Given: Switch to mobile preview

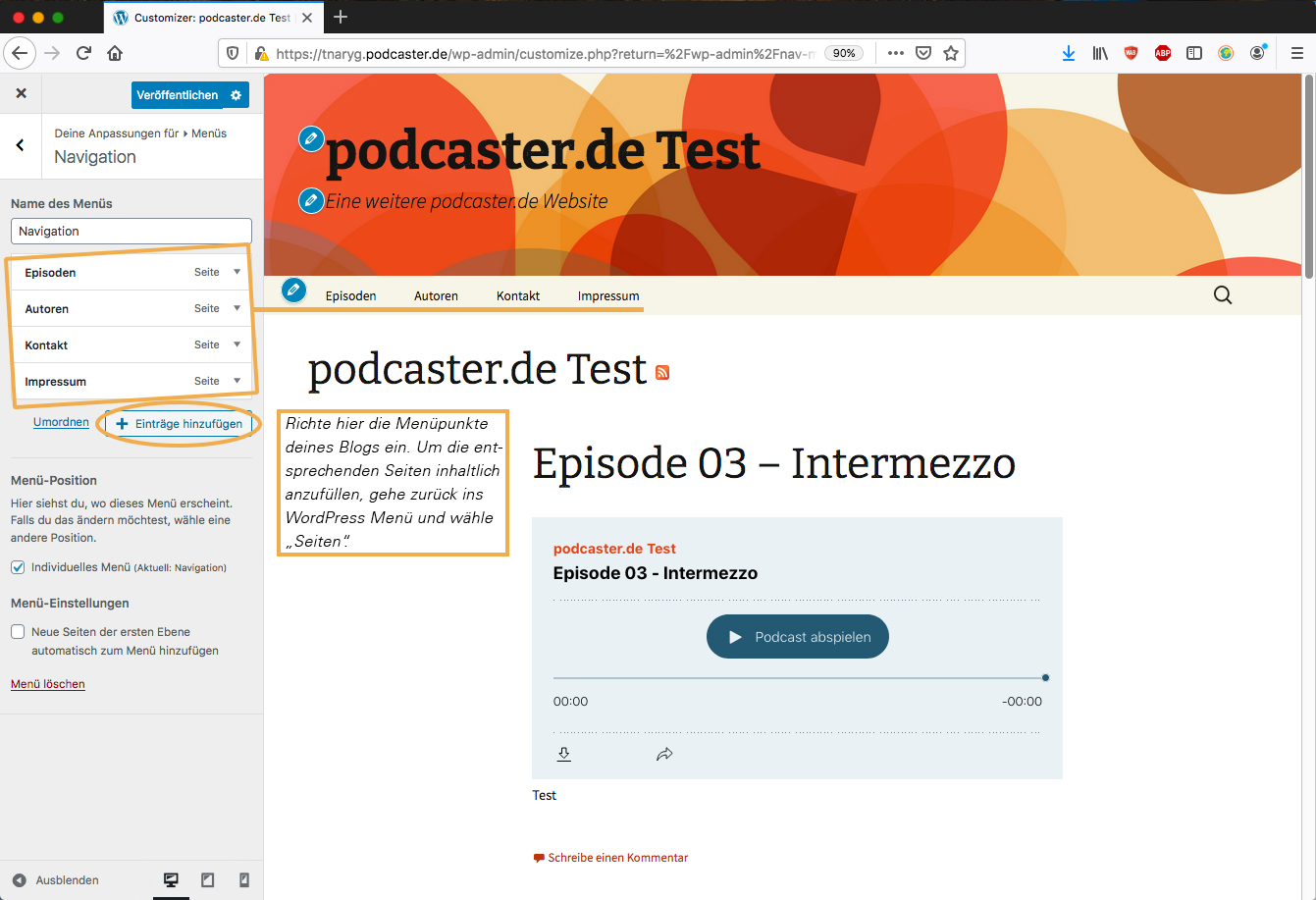Looking at the screenshot, I should [244, 880].
